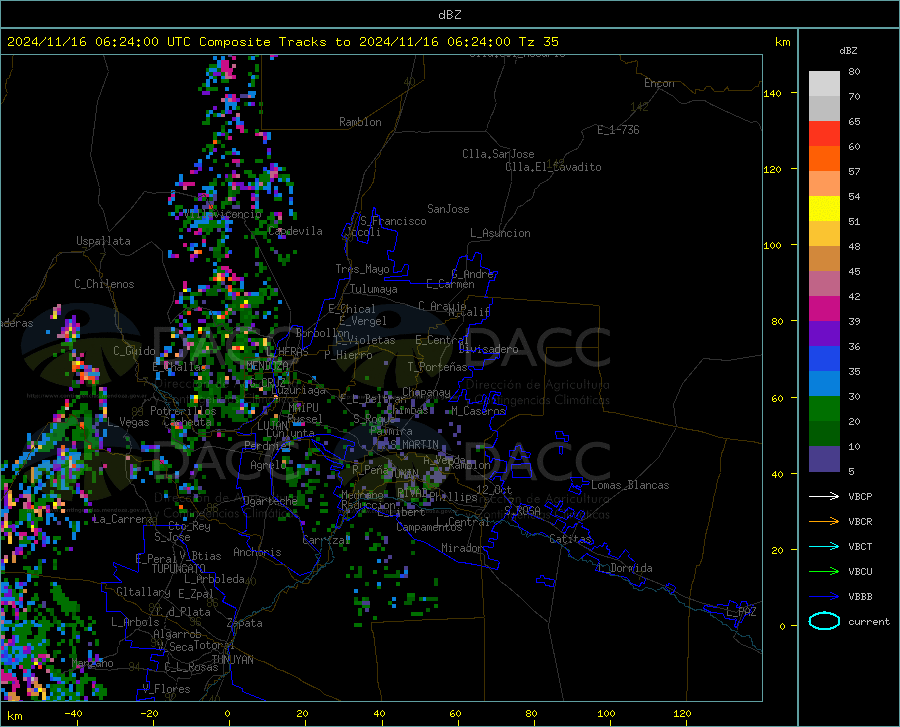Click the orange VBCR arrow legend icon
The height and width of the screenshot is (727, 900).
point(824,521)
